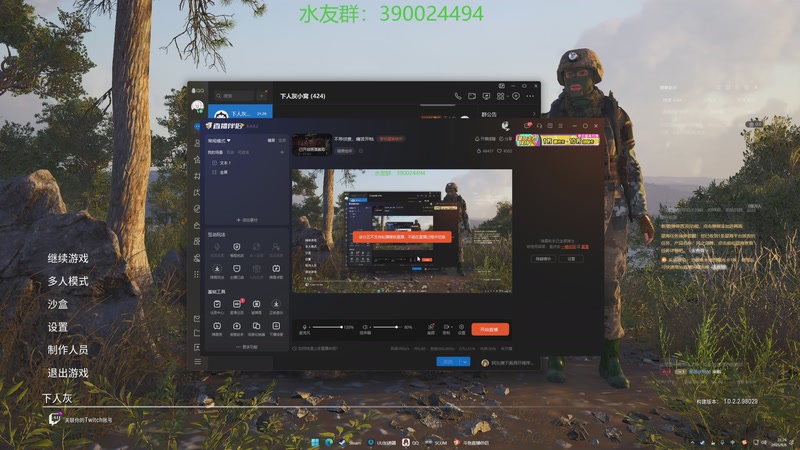Open the dropdown arrow beside QQ send button
This screenshot has height=450, width=800.
coord(464,362)
